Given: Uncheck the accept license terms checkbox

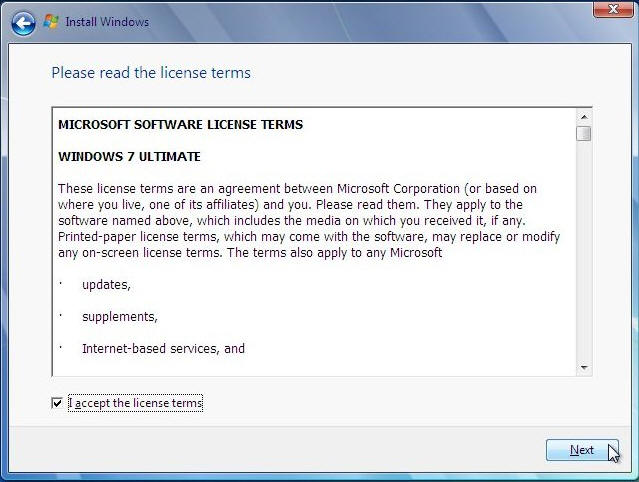Looking at the screenshot, I should (56, 403).
